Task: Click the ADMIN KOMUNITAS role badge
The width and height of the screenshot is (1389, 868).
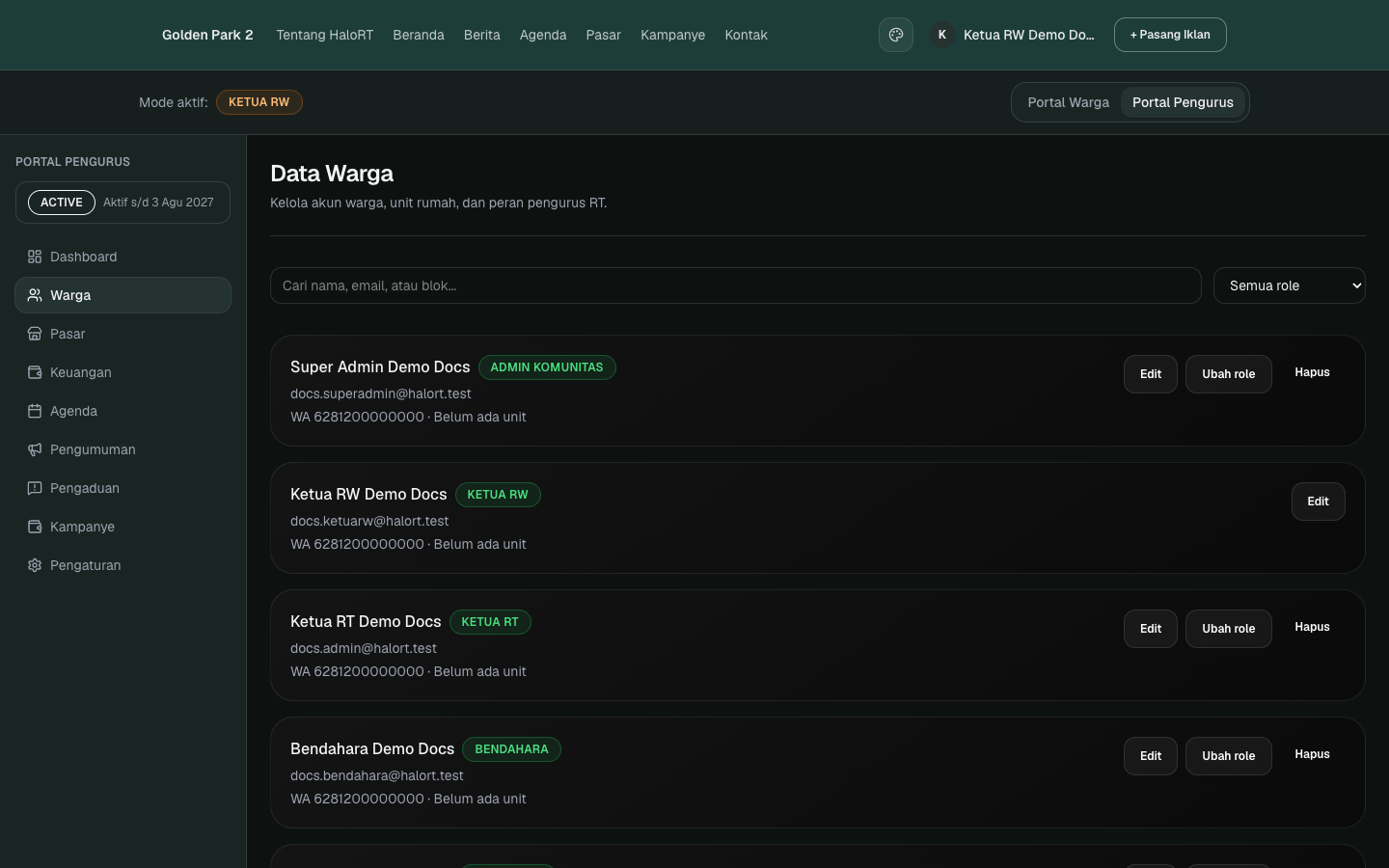Action: (547, 367)
